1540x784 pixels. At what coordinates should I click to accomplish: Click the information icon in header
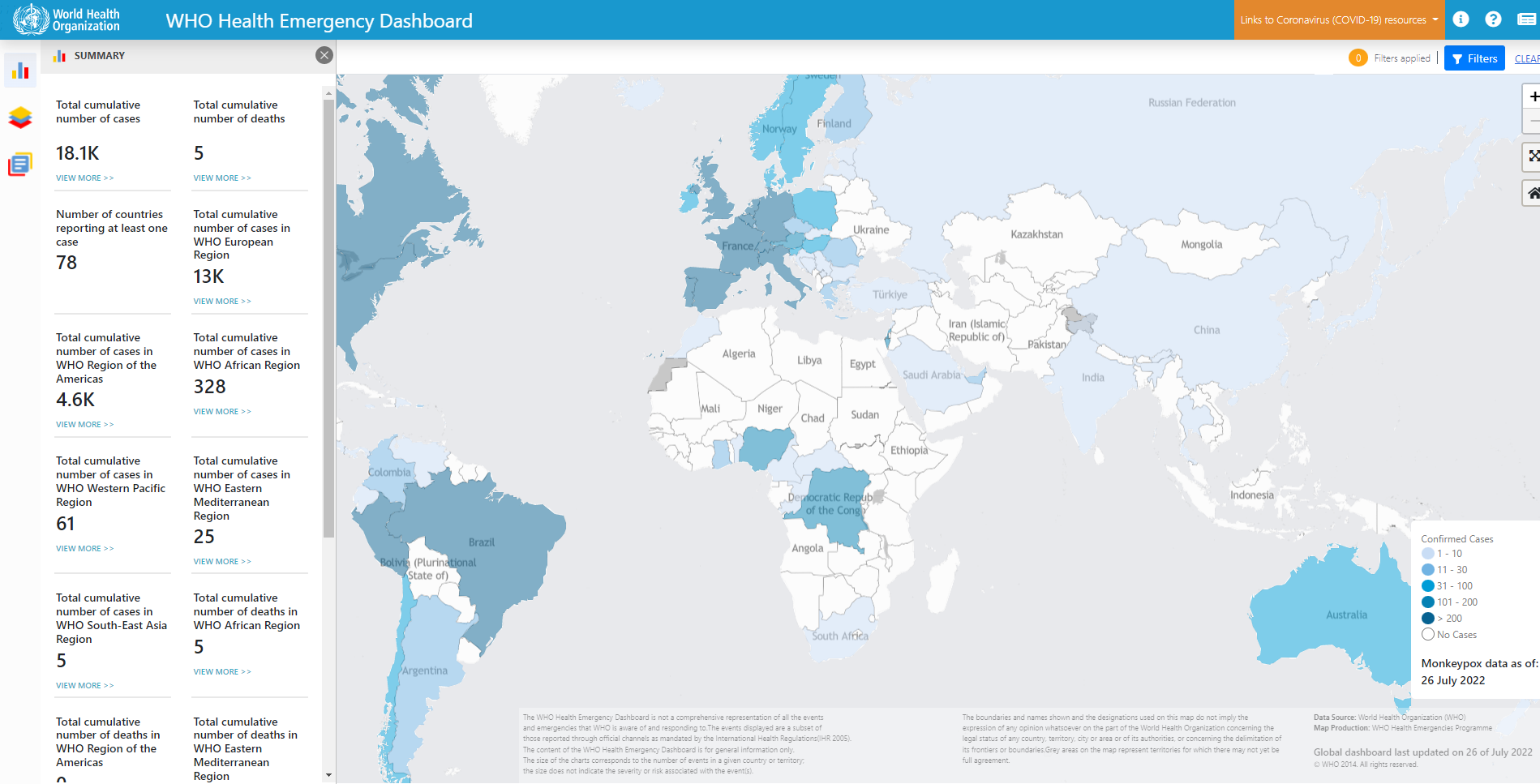pos(1461,19)
